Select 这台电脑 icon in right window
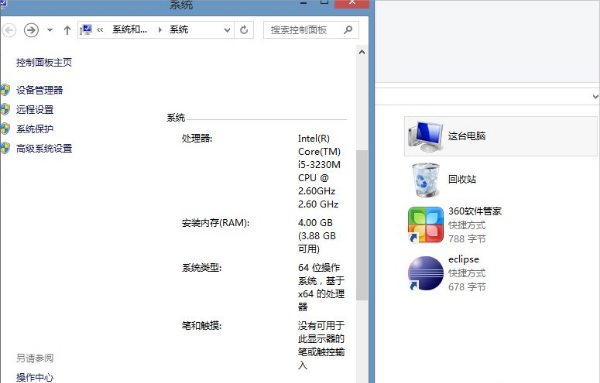The width and height of the screenshot is (600, 383). pyautogui.click(x=426, y=136)
